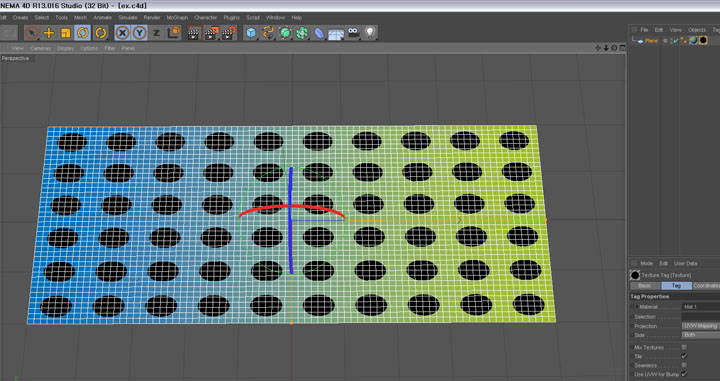Viewport: 720px width, 381px height.
Task: Choose the Scale tool icon
Action: [x=66, y=33]
